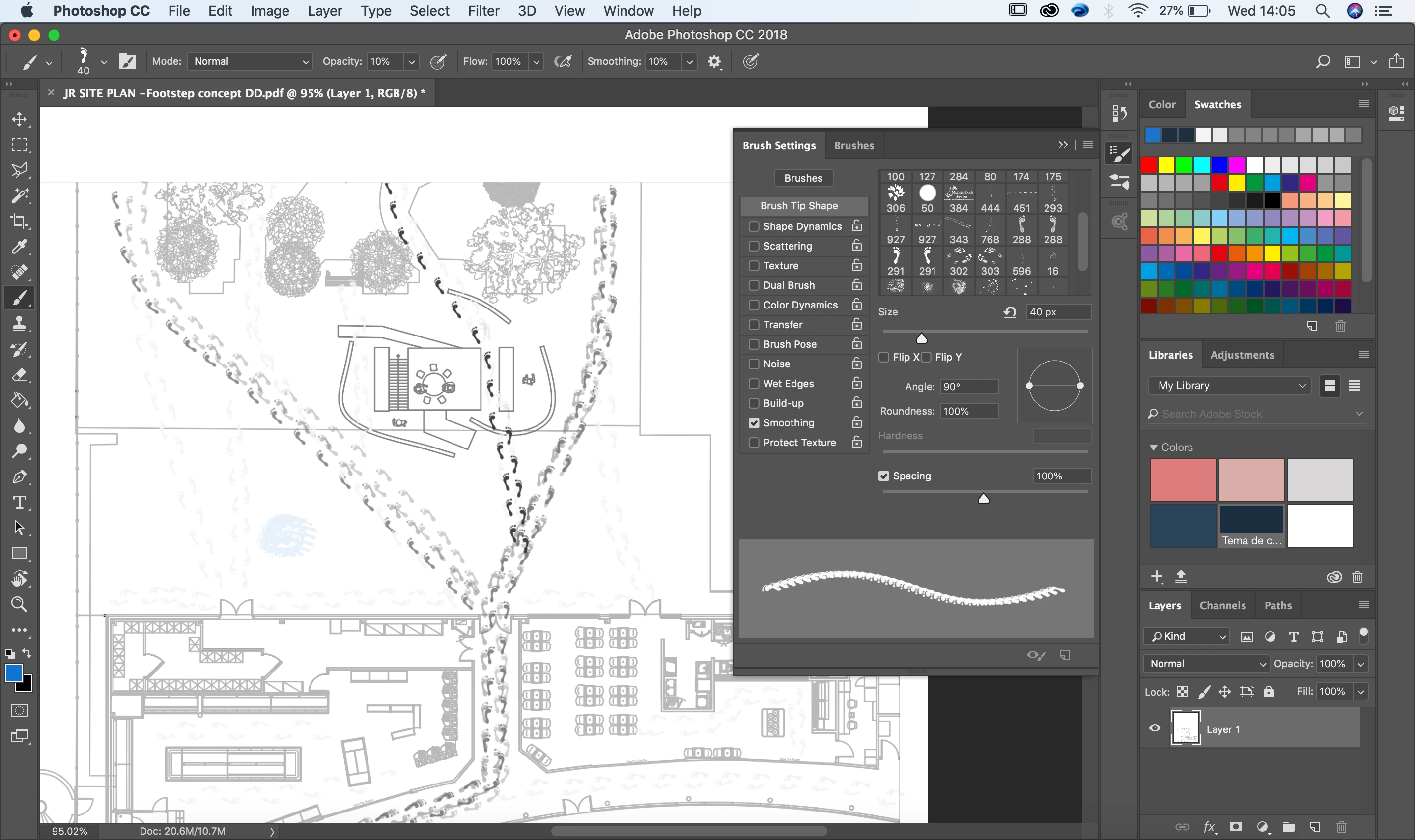Select the Eyedropper tool
Image resolution: width=1415 pixels, height=840 pixels.
coord(19,247)
